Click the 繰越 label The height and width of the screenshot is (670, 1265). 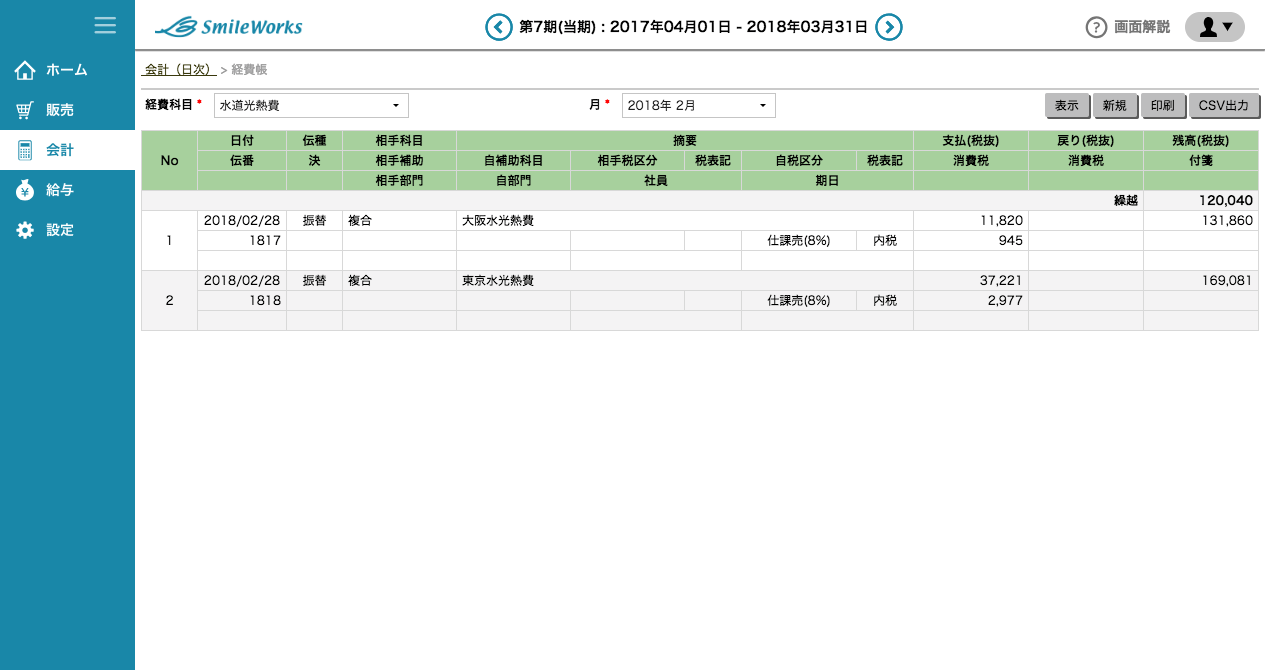click(1126, 201)
